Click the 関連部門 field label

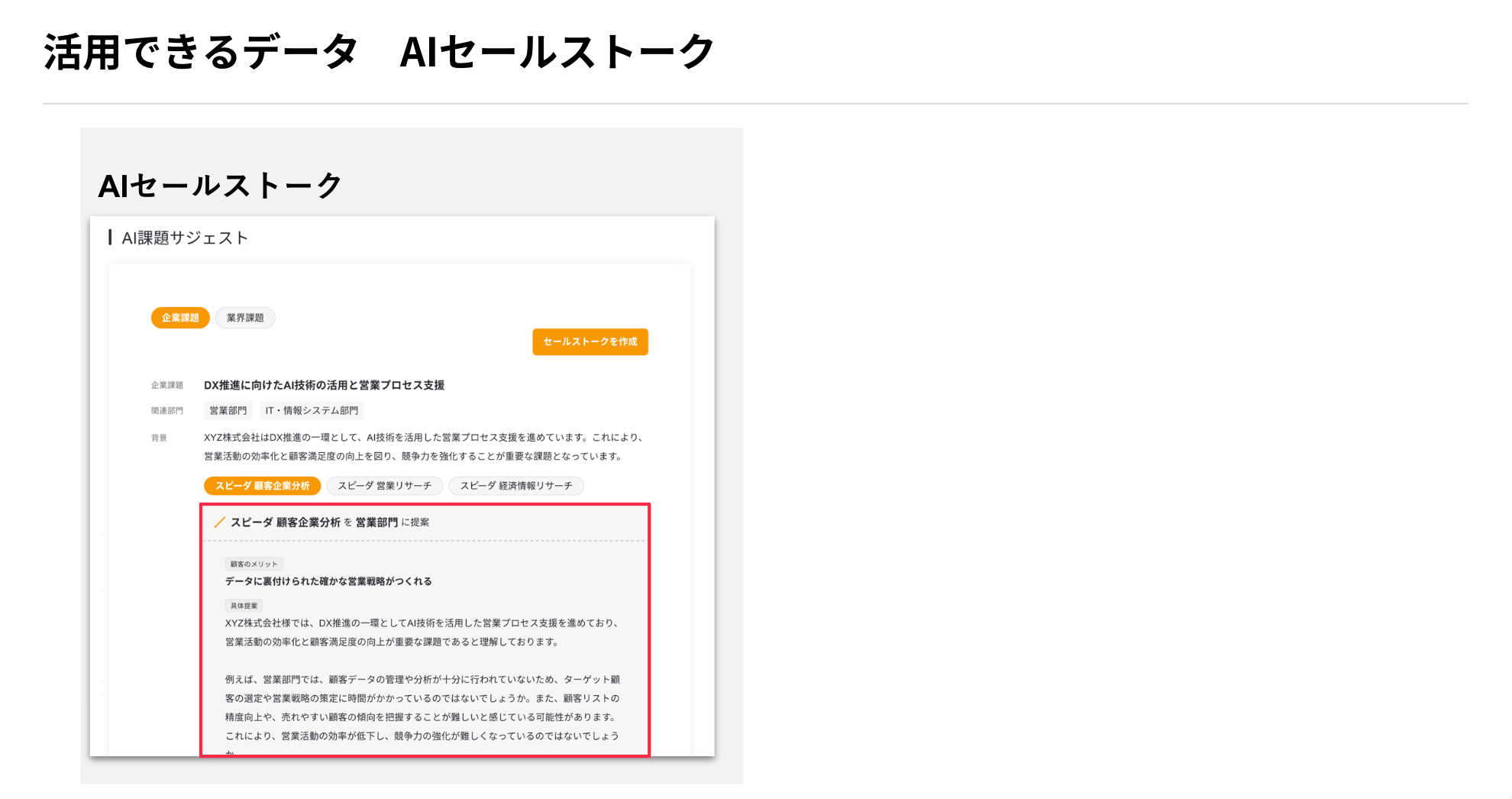pos(166,411)
